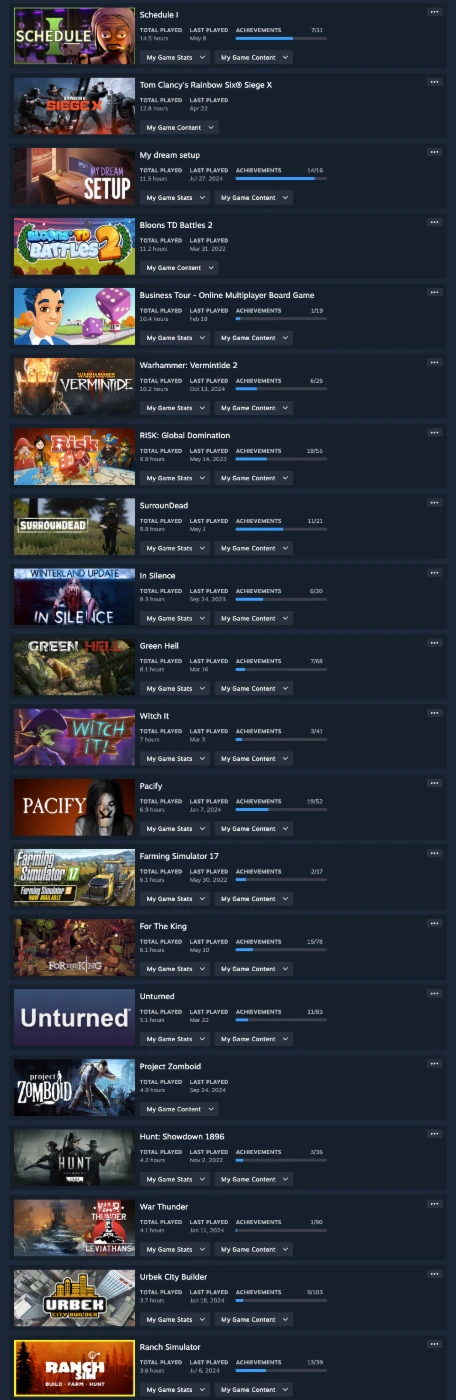The image size is (456, 1400).
Task: Open the three-dot menu for Witch It
Action: click(x=434, y=713)
